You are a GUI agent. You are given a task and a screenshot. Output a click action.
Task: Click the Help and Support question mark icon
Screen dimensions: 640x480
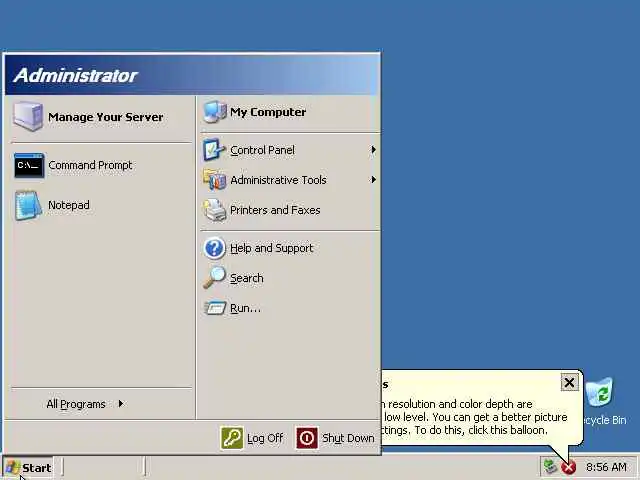[214, 248]
